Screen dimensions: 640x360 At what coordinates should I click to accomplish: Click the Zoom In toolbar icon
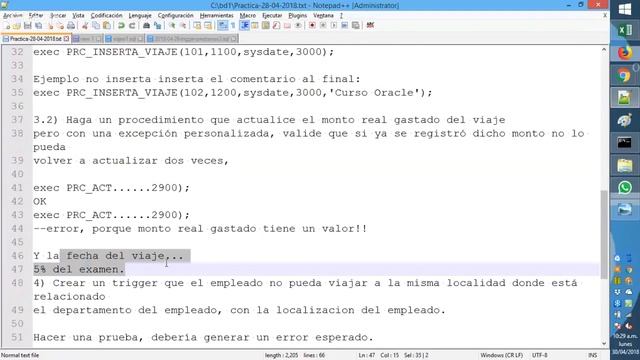coord(172,26)
